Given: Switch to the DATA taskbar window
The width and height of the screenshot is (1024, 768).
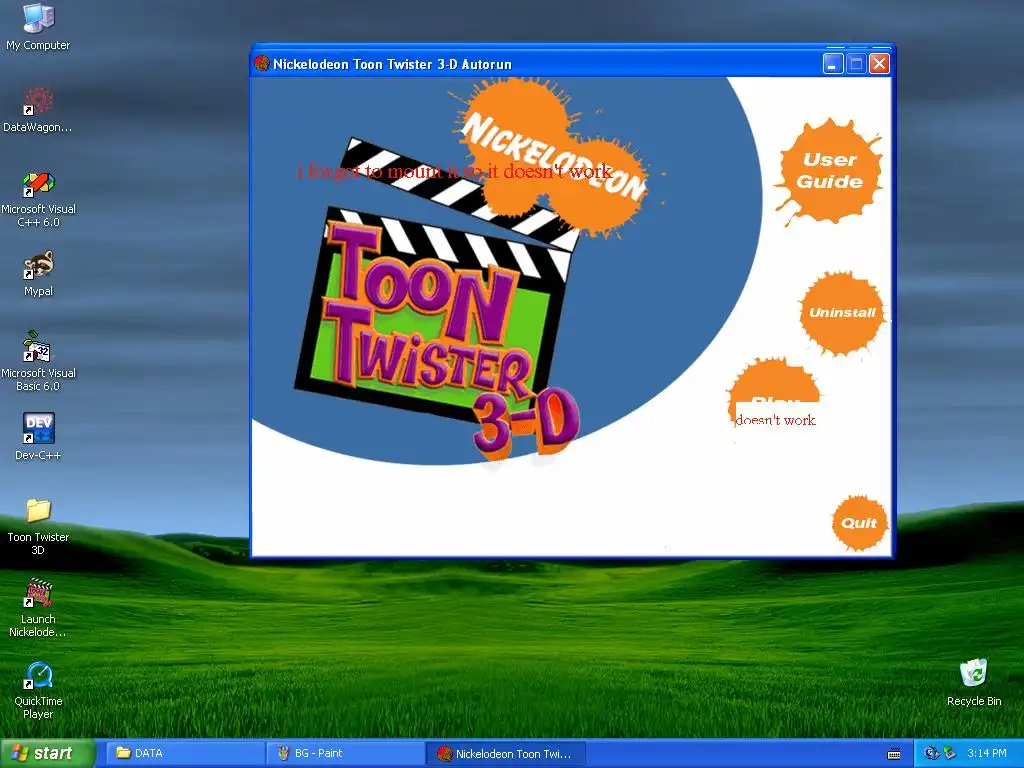Looking at the screenshot, I should [x=185, y=753].
